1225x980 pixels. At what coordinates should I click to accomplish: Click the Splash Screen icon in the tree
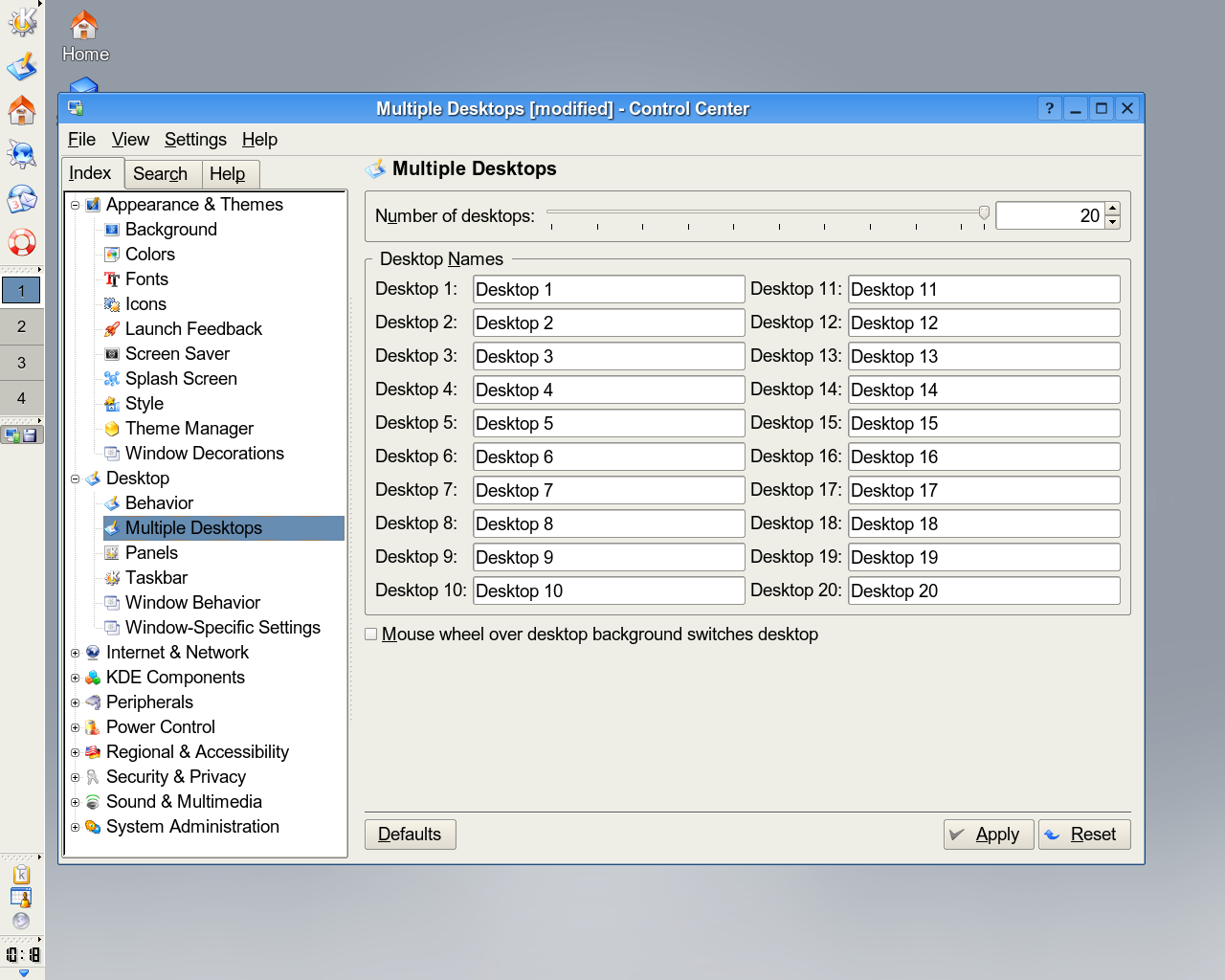pos(112,379)
